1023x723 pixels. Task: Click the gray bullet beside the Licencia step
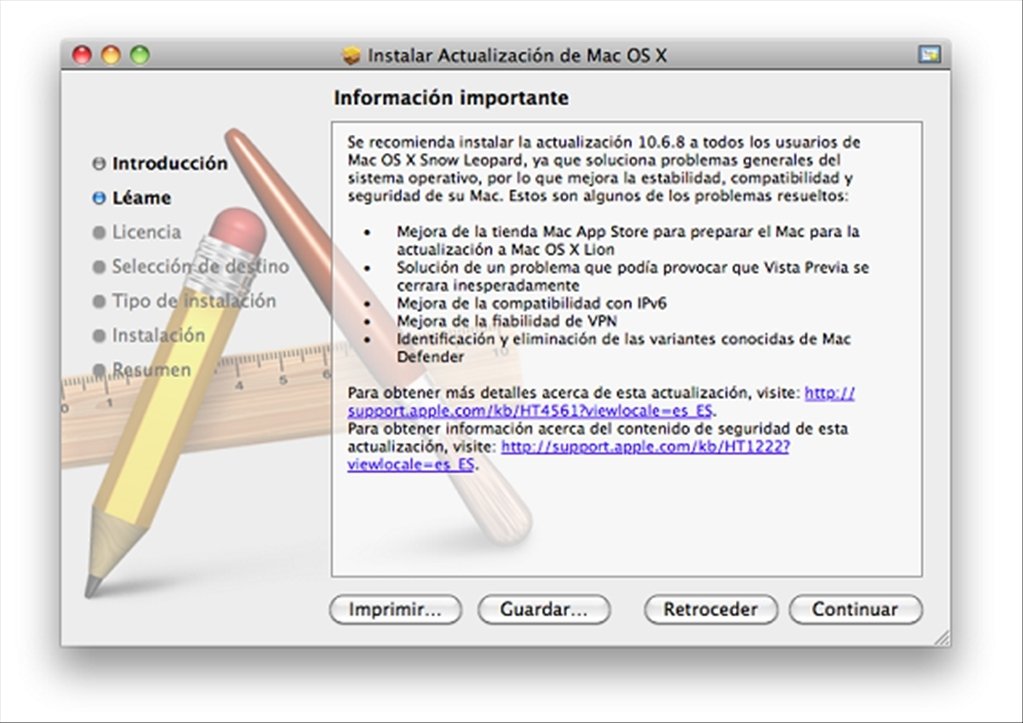[99, 232]
